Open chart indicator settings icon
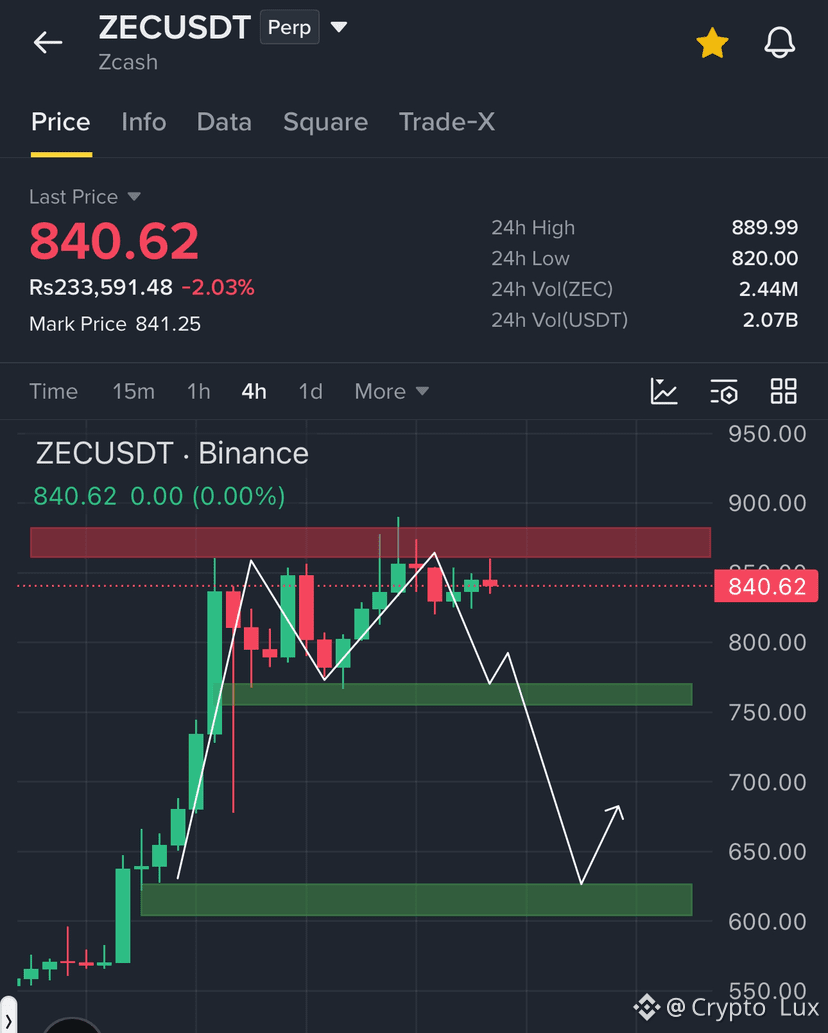 (724, 391)
